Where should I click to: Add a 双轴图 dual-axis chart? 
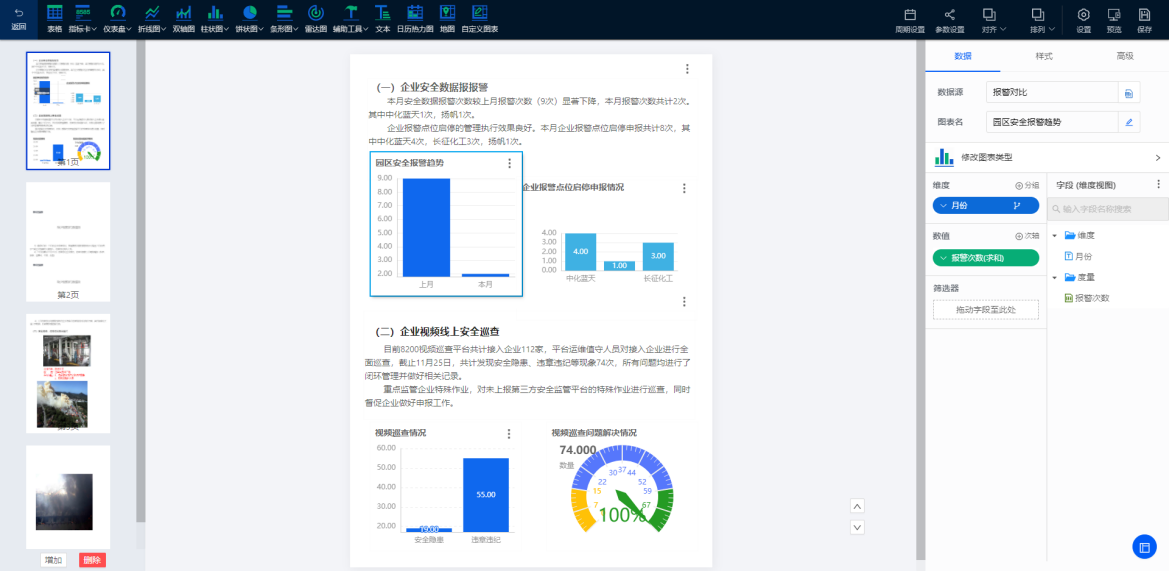coord(183,18)
